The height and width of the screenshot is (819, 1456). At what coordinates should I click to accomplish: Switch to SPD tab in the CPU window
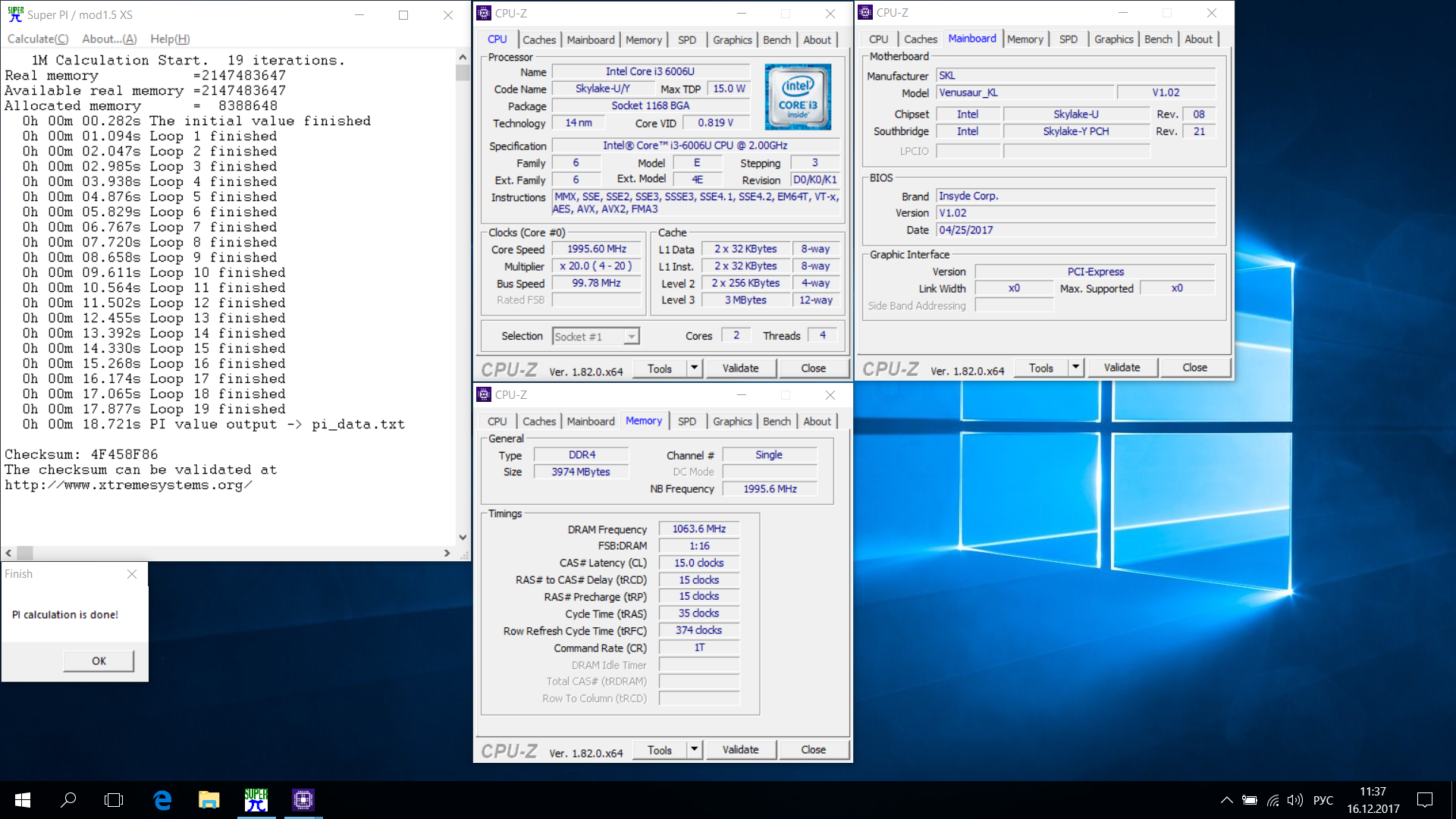(687, 40)
